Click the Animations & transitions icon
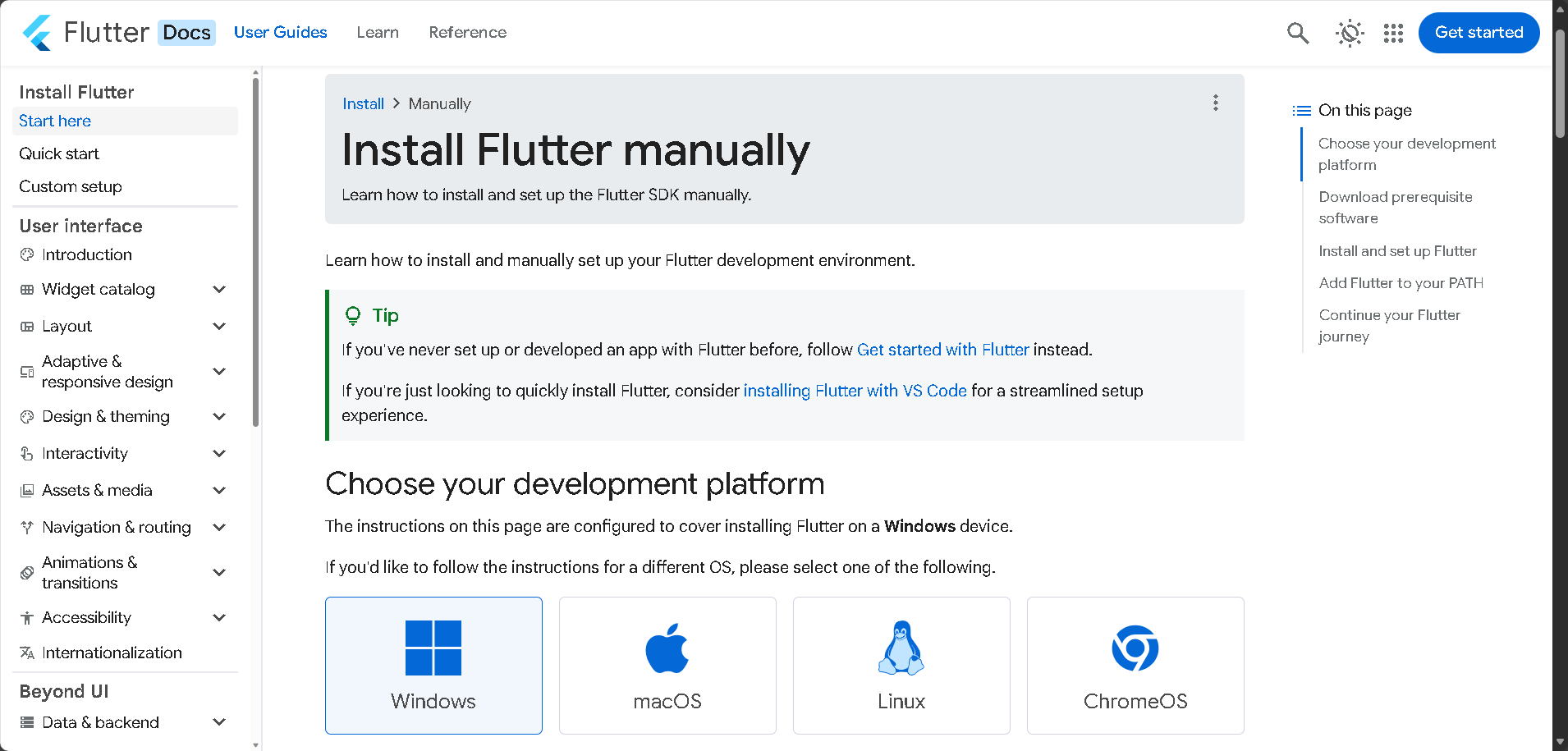1568x751 pixels. pos(27,573)
